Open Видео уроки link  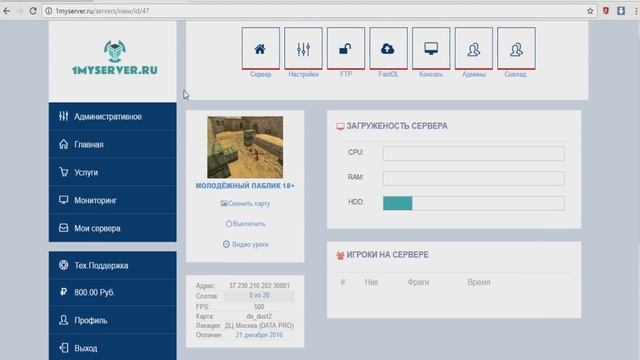[x=245, y=244]
